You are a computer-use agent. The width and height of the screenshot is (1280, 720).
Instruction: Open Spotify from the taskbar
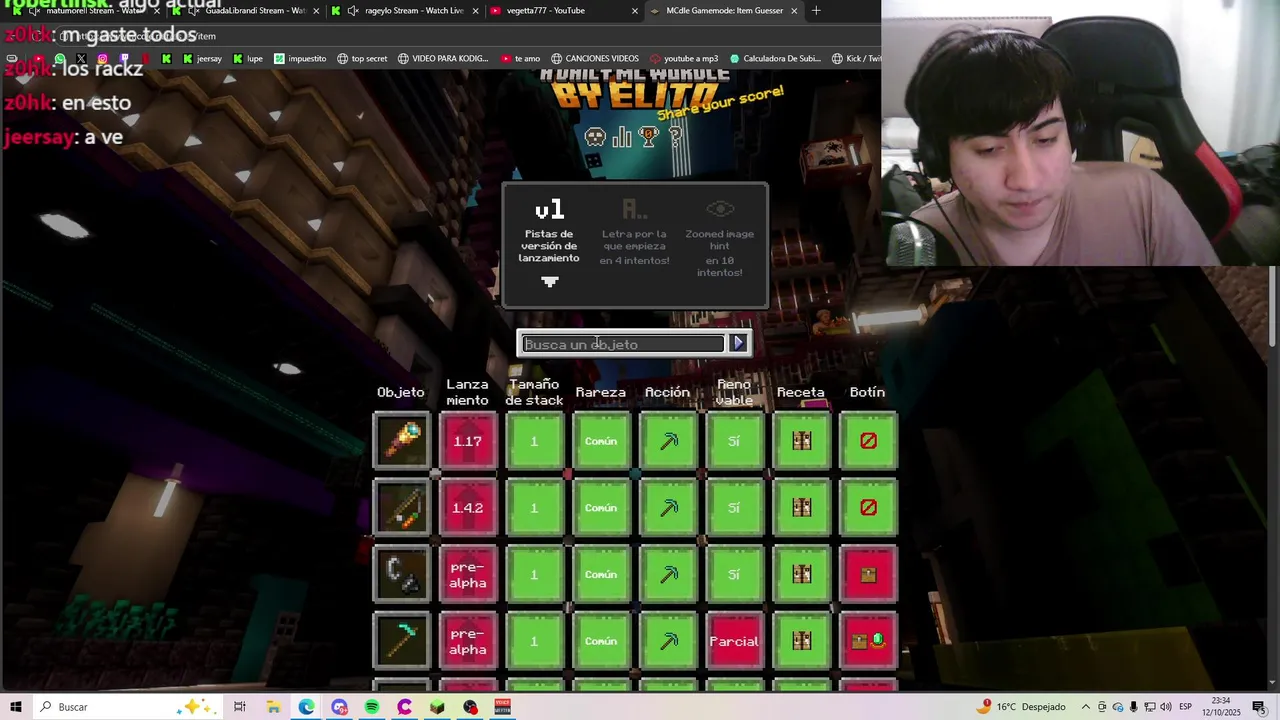372,707
